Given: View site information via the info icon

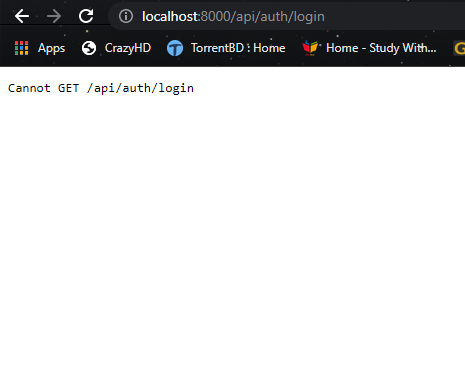Looking at the screenshot, I should [x=126, y=16].
